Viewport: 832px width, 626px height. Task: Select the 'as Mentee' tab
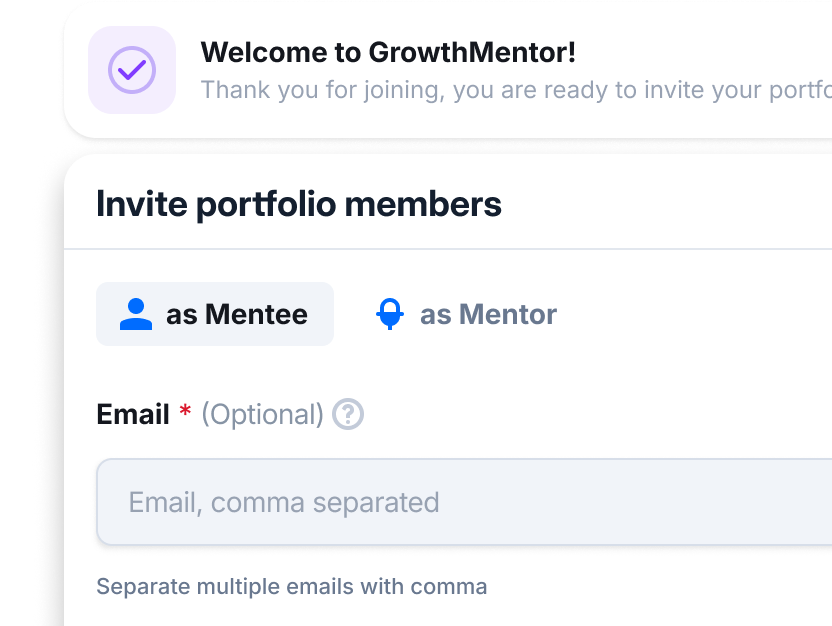tap(215, 314)
